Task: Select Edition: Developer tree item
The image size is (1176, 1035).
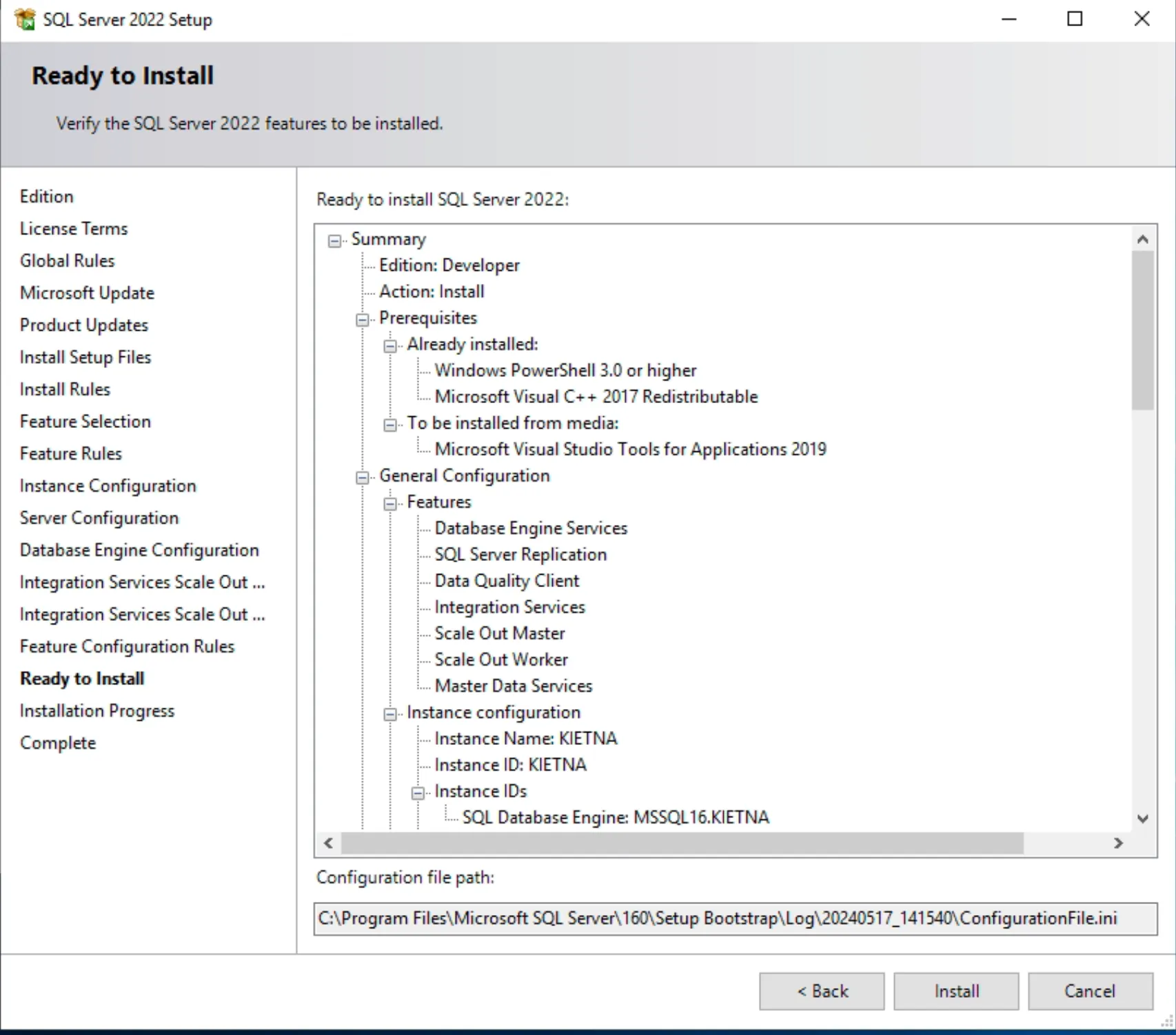Action: click(x=449, y=265)
